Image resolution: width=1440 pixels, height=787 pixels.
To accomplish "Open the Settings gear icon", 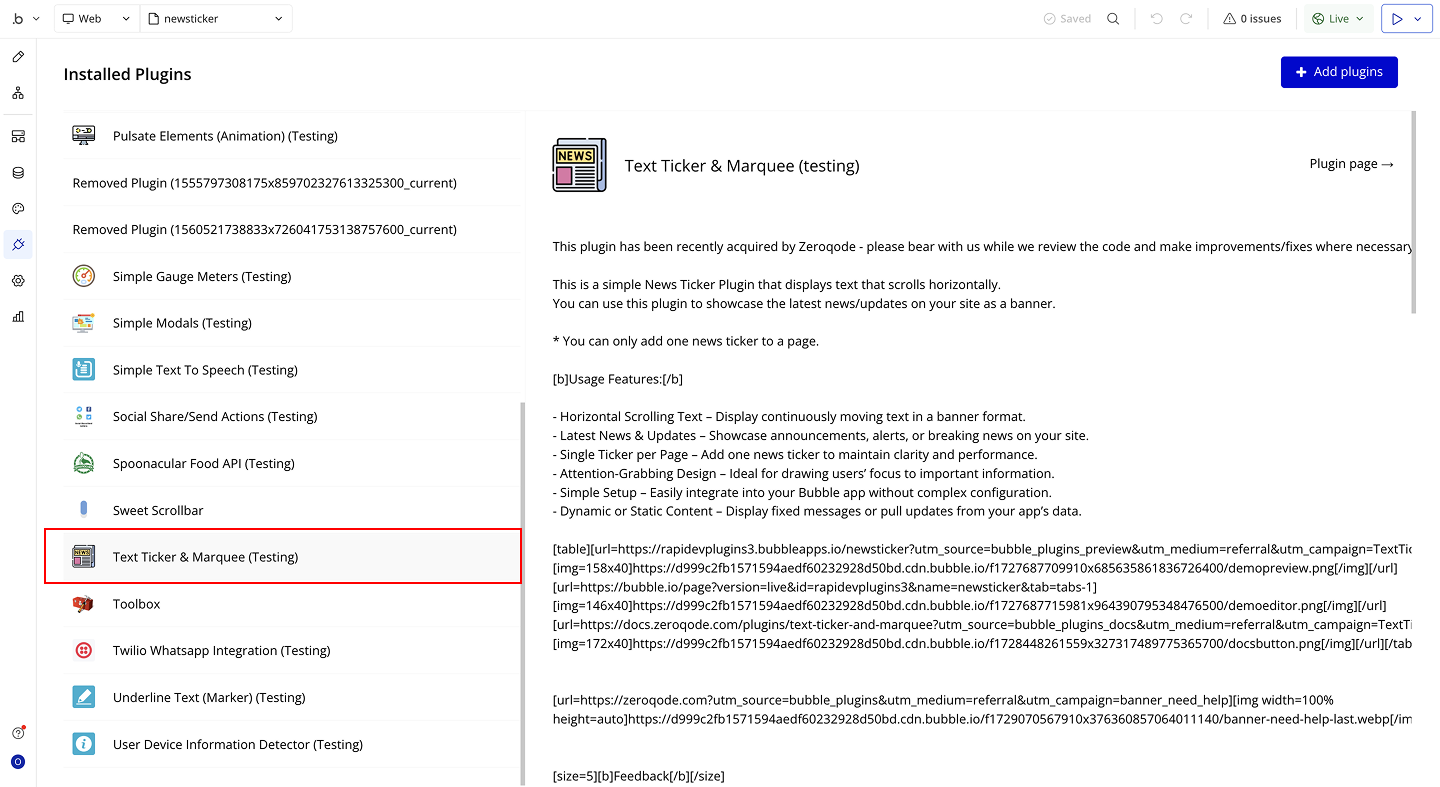I will [18, 281].
